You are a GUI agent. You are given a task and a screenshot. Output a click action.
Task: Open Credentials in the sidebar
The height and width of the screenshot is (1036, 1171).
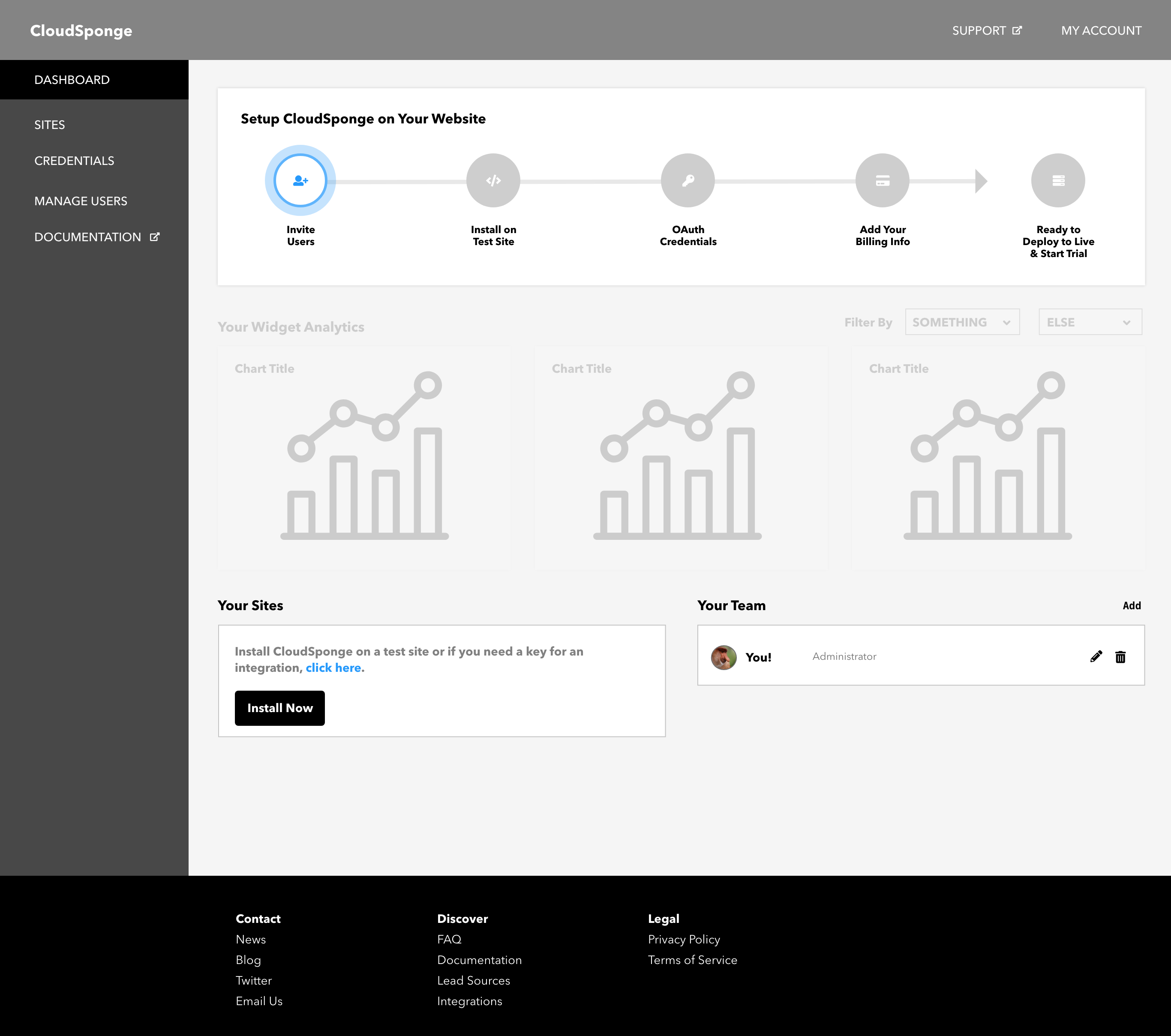(x=75, y=161)
